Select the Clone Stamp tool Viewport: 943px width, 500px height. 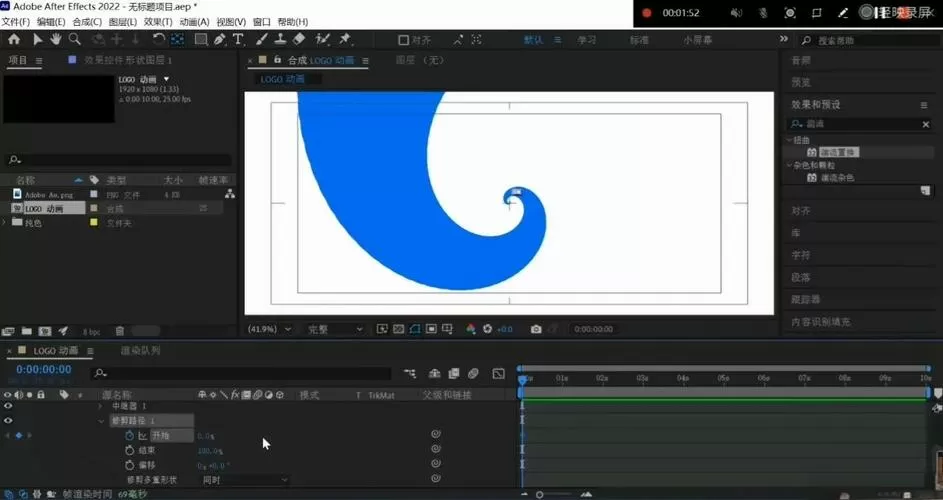(x=280, y=40)
